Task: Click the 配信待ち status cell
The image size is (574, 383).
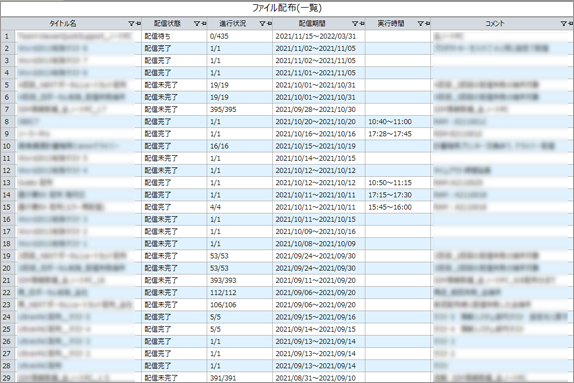Action: (x=174, y=36)
